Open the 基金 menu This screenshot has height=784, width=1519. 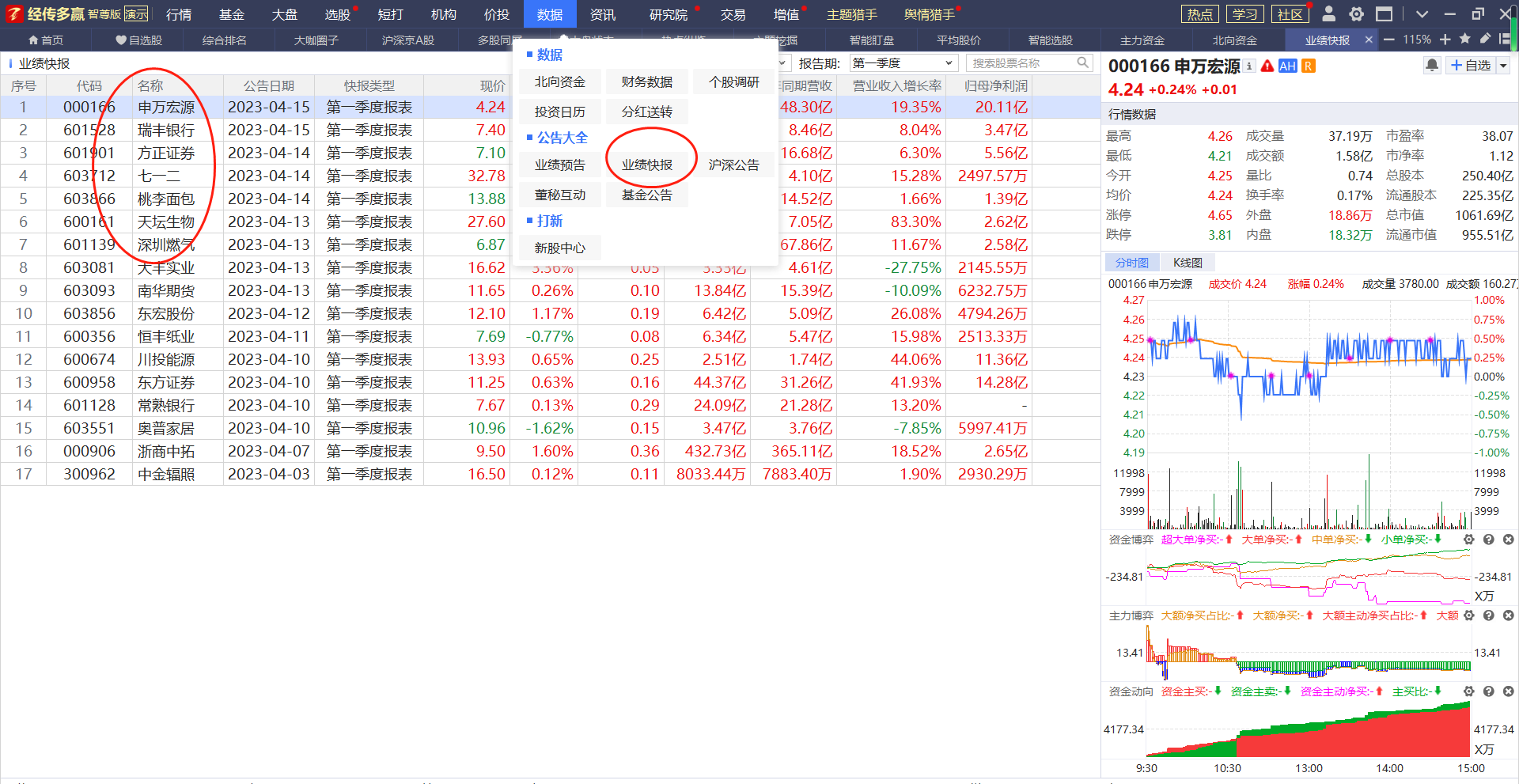(232, 14)
